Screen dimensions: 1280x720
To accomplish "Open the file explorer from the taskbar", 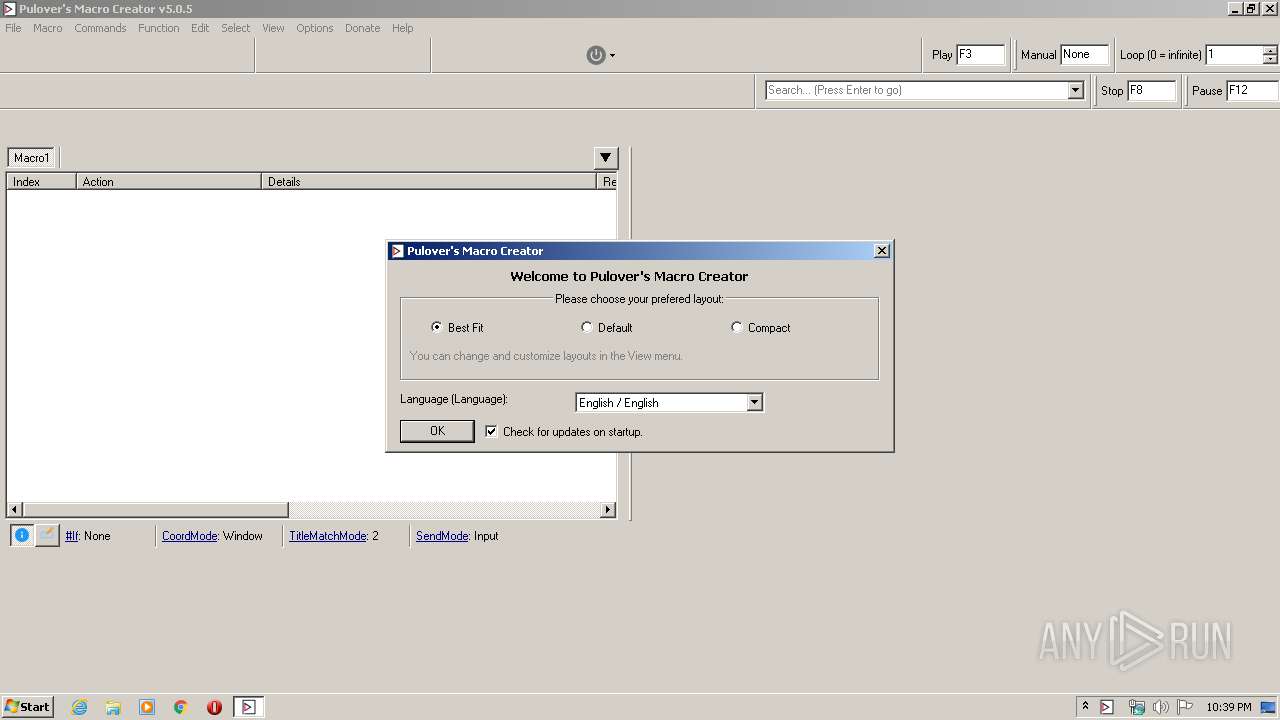I will (x=113, y=707).
